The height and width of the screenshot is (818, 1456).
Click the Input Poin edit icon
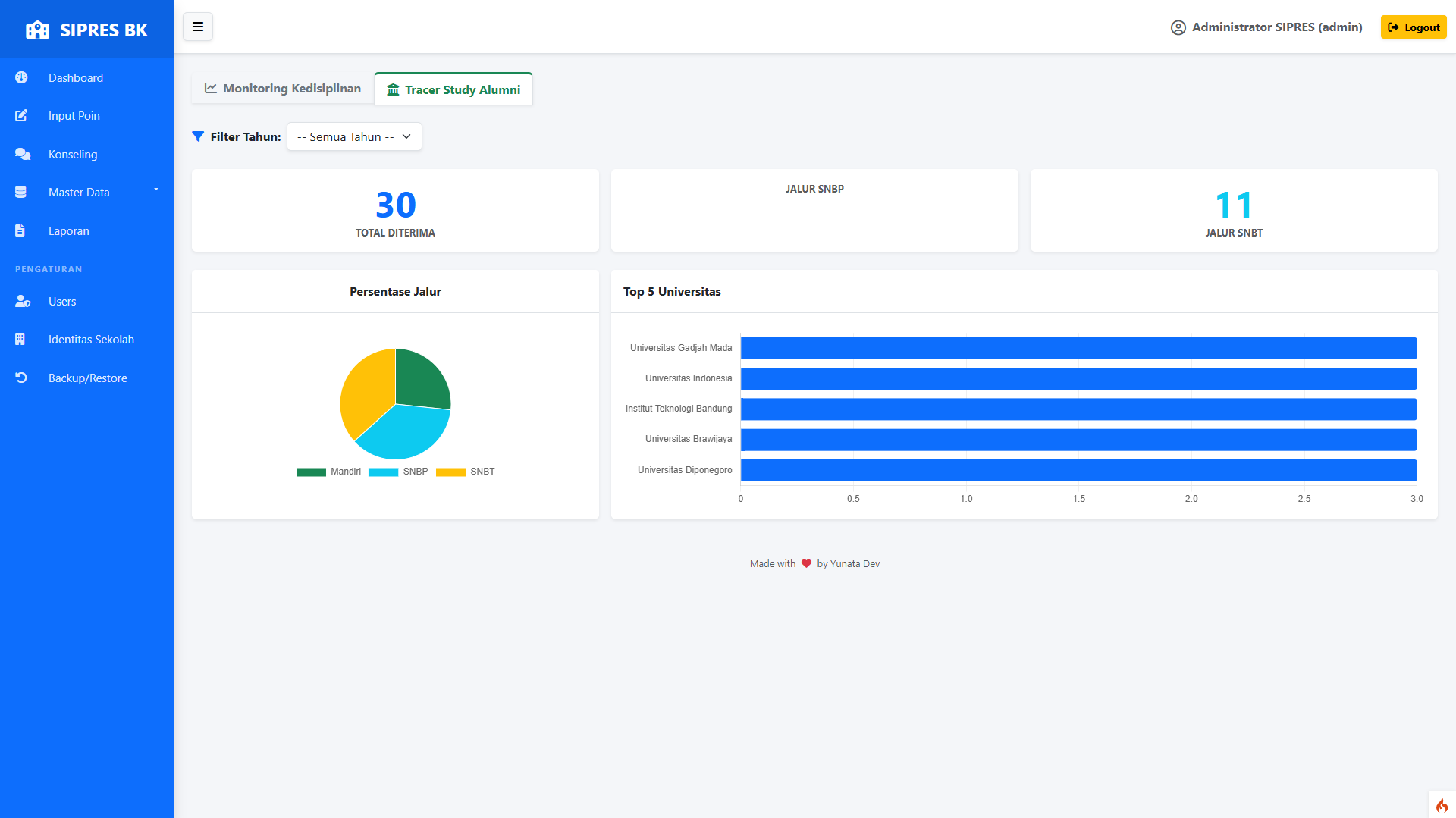pos(21,116)
